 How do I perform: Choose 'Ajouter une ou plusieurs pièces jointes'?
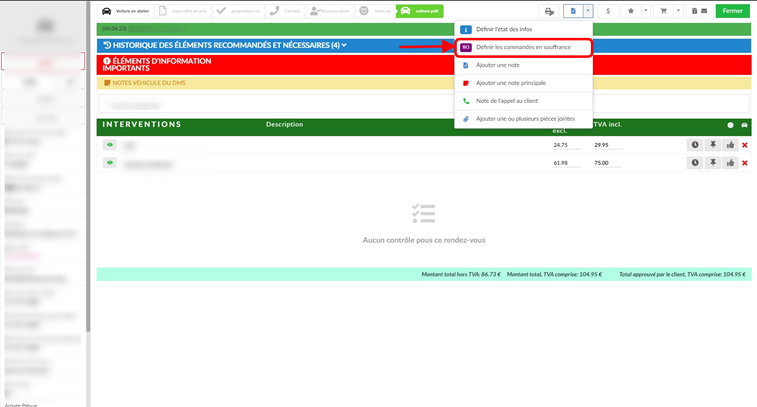pos(523,119)
